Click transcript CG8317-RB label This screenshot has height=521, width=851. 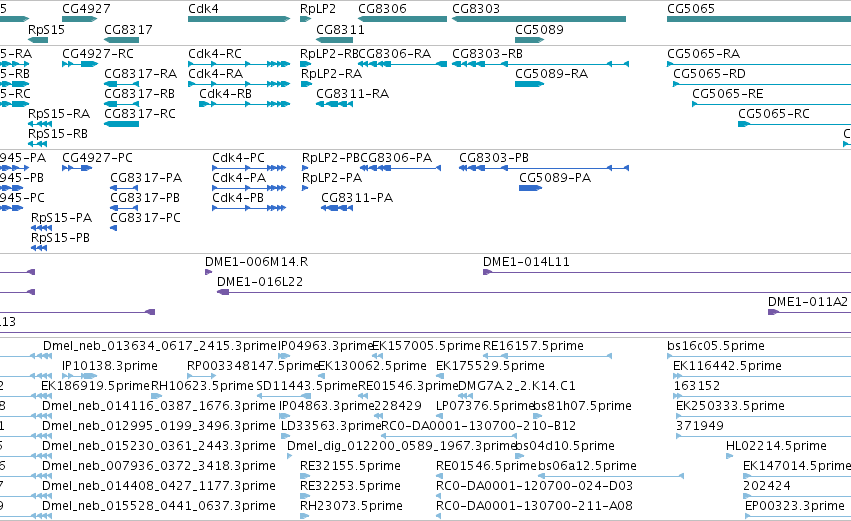coord(139,94)
